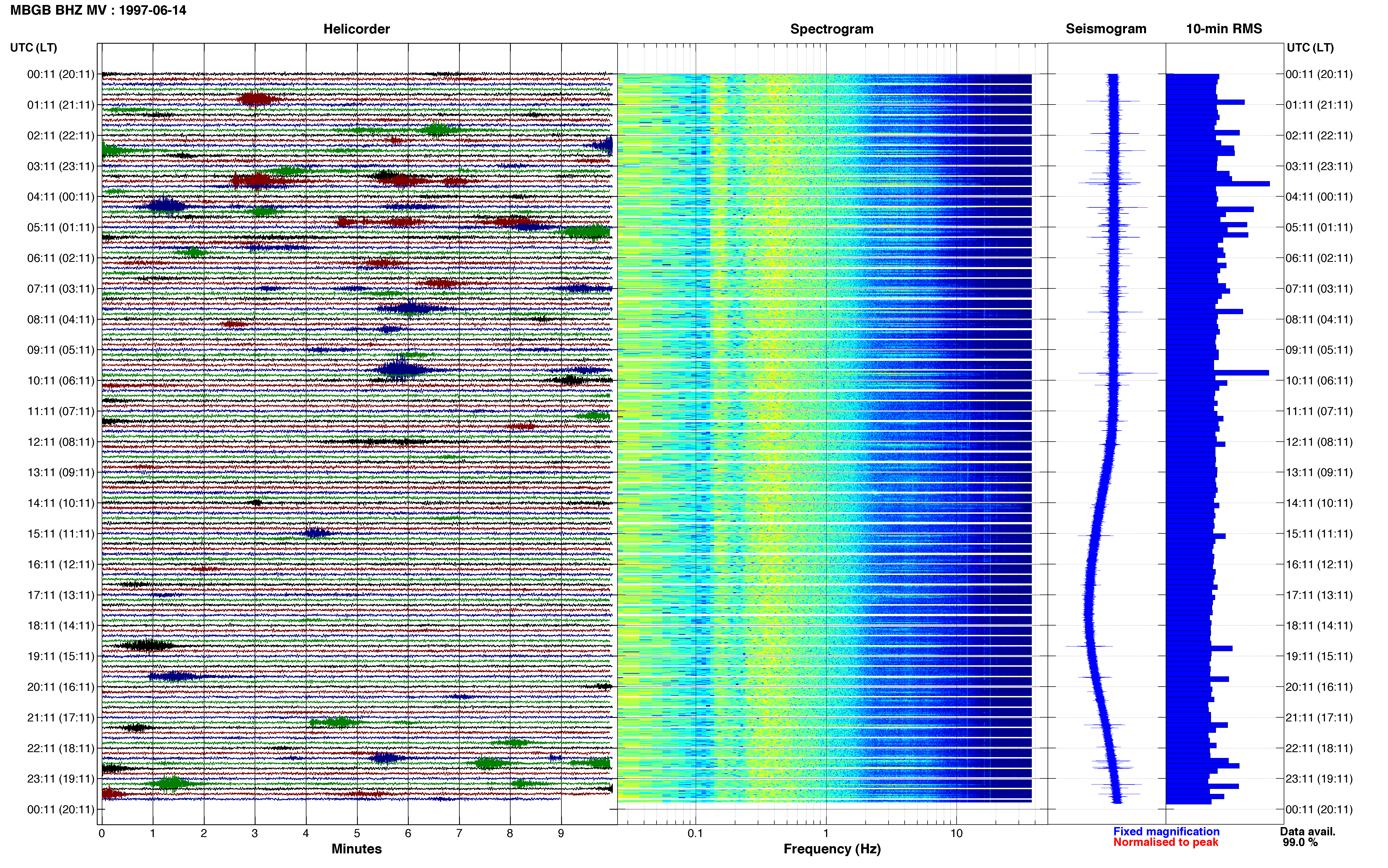The height and width of the screenshot is (868, 1388).
Task: Click the left time label '06:11 (02:11)'
Action: click(x=61, y=258)
